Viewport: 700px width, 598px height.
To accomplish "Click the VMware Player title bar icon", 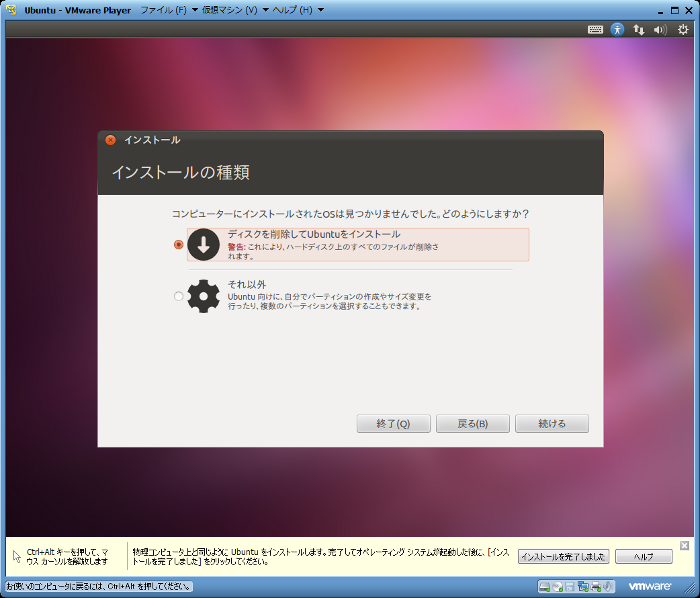I will pos(12,10).
